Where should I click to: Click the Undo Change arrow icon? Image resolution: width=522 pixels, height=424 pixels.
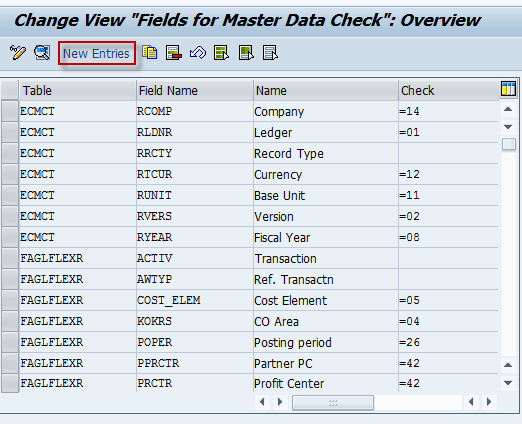198,53
